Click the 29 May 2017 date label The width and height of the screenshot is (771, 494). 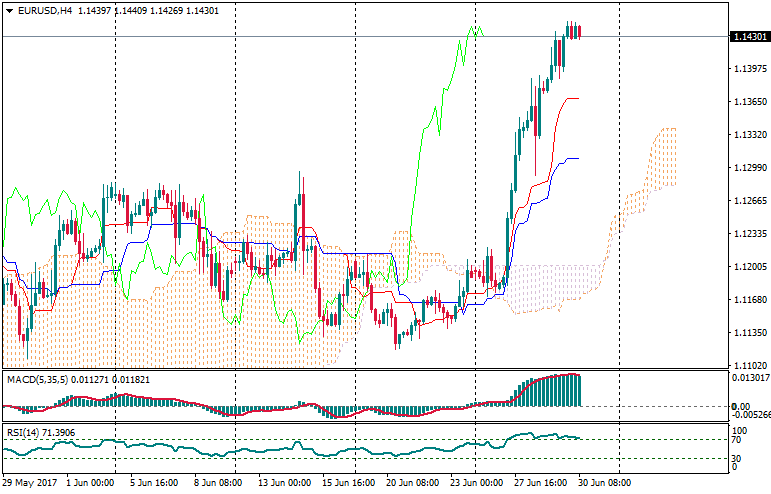pyautogui.click(x=30, y=481)
